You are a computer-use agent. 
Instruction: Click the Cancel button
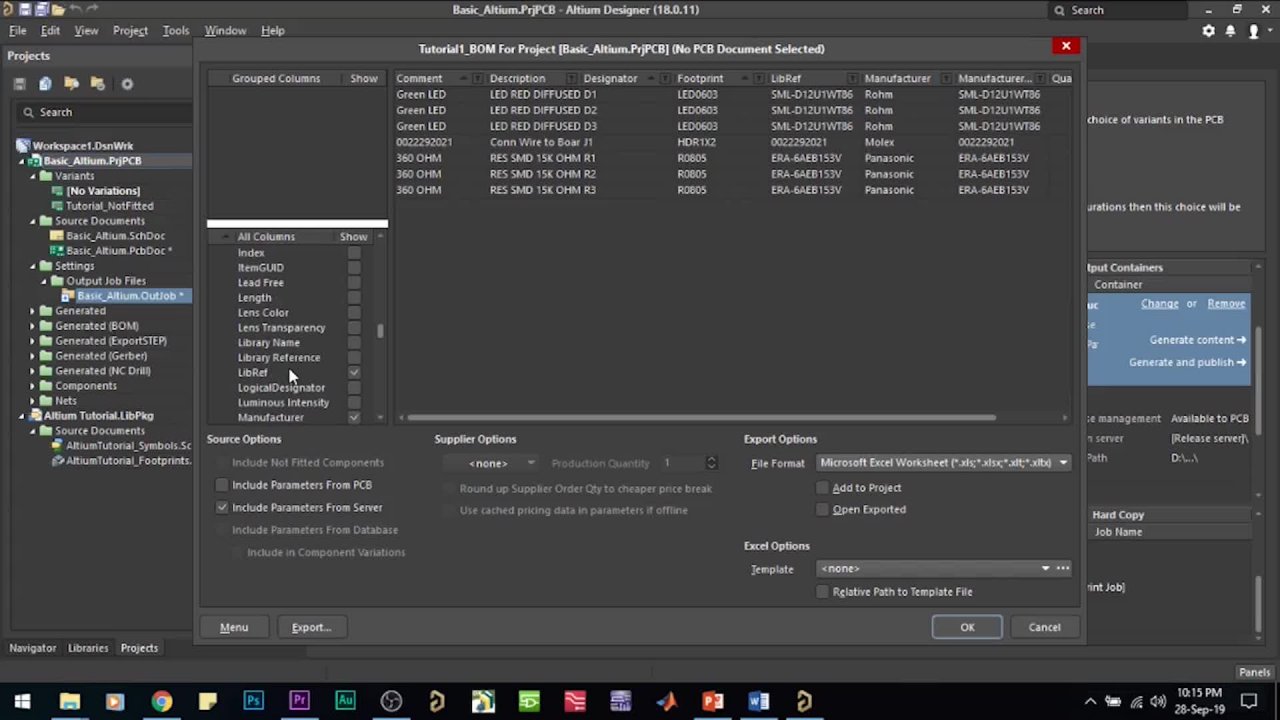click(1044, 627)
